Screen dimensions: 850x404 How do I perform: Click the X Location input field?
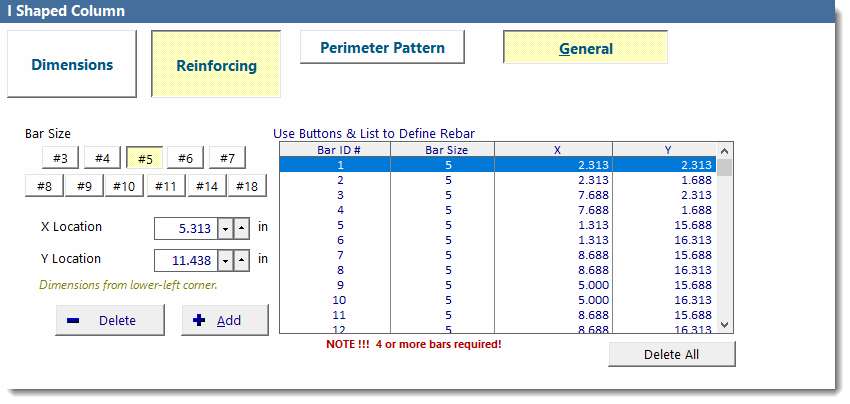tap(185, 229)
